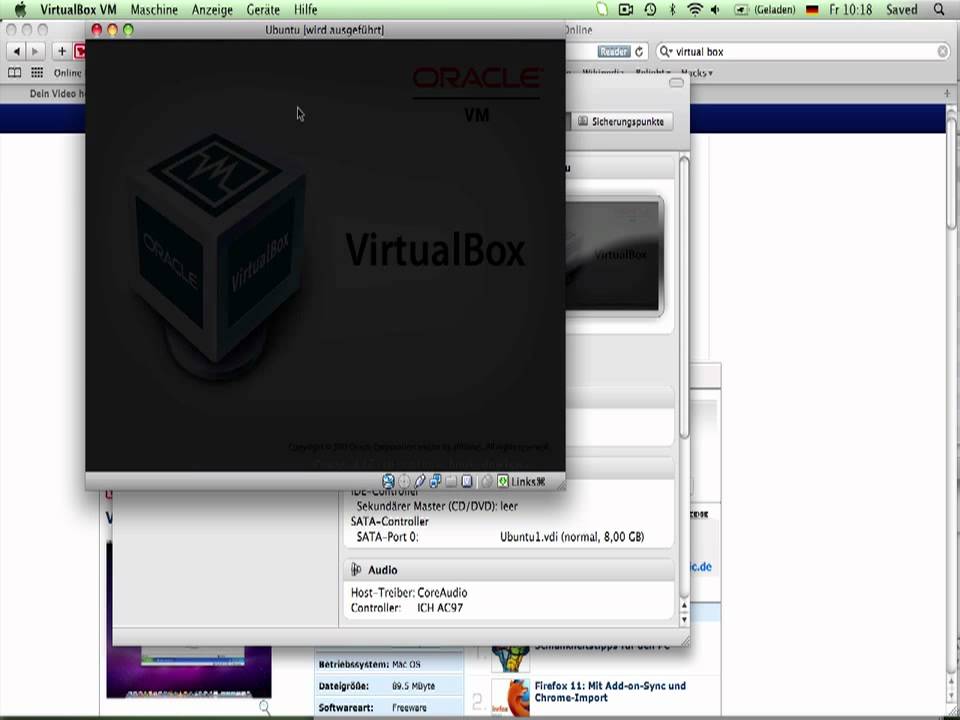The image size is (960, 720).
Task: Click the scroll-down arrow in Manager details pane
Action: point(684,619)
